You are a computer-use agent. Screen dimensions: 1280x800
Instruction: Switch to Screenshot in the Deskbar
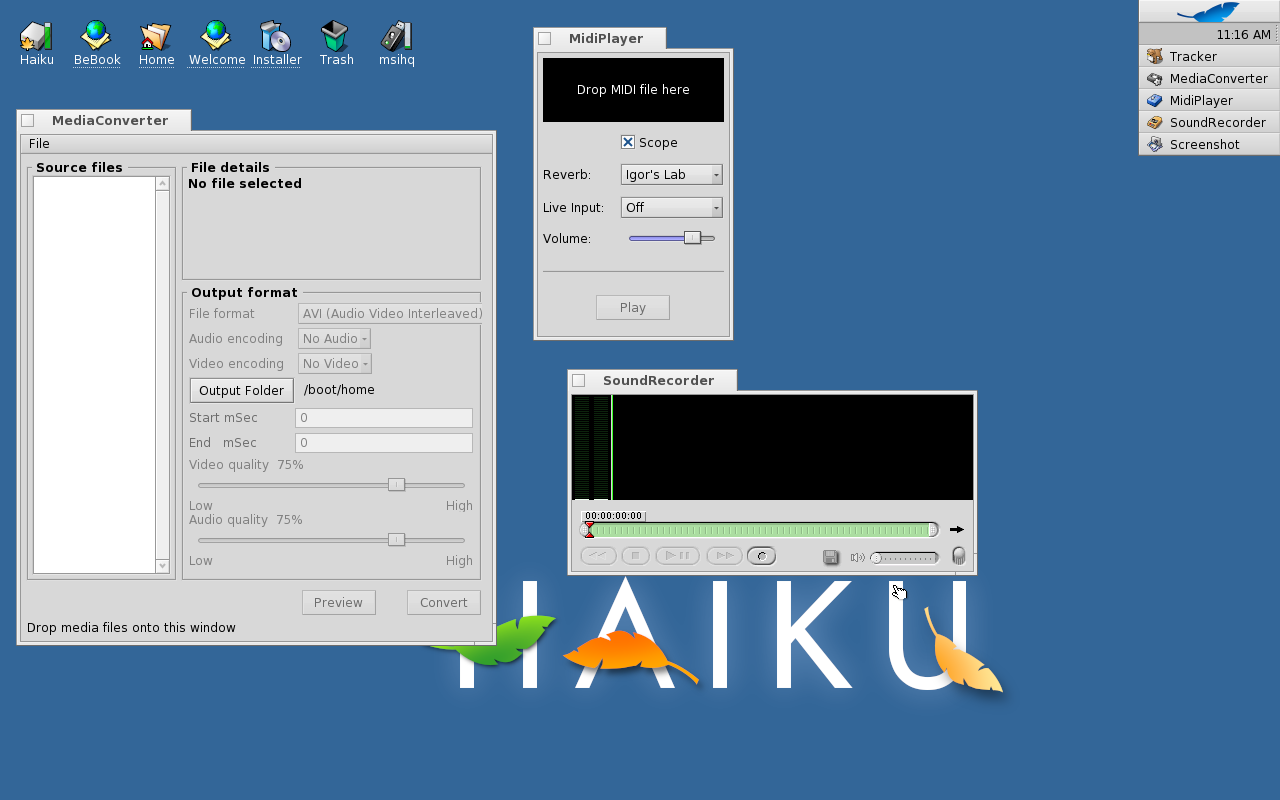(1209, 144)
